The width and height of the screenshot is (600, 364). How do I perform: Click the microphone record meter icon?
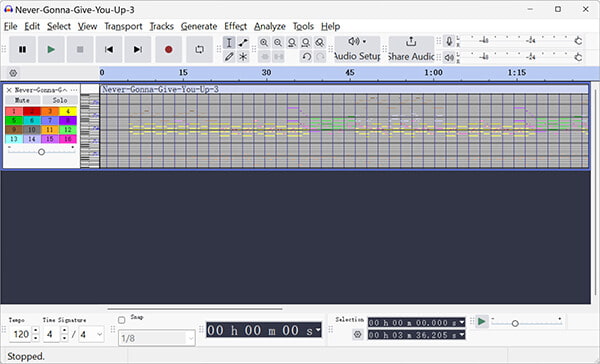[x=450, y=41]
